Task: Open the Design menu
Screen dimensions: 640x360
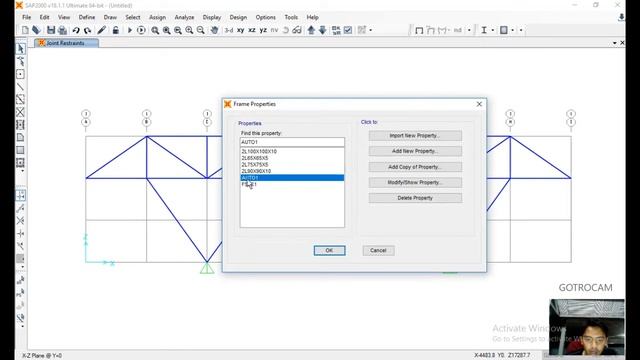Action: pos(238,17)
